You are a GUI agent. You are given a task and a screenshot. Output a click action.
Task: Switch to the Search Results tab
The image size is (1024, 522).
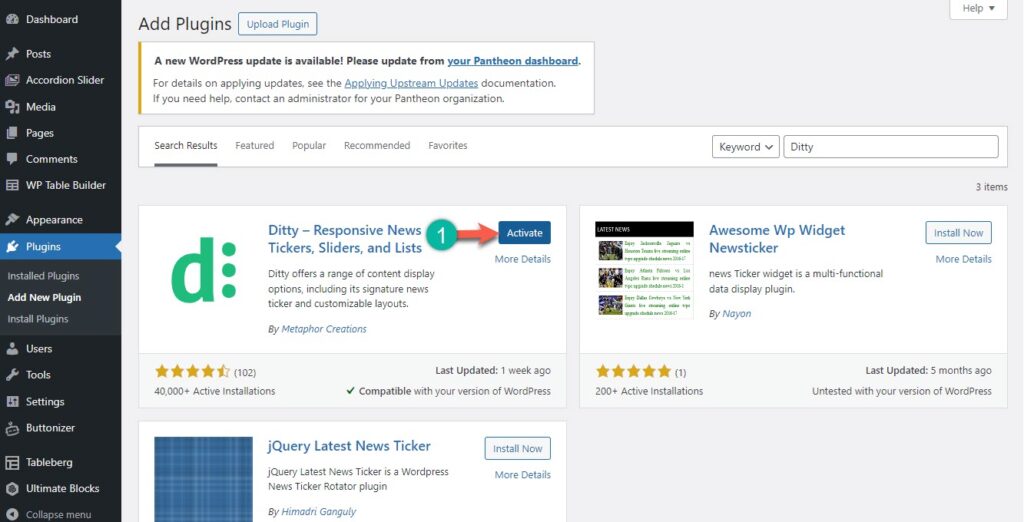(x=185, y=146)
